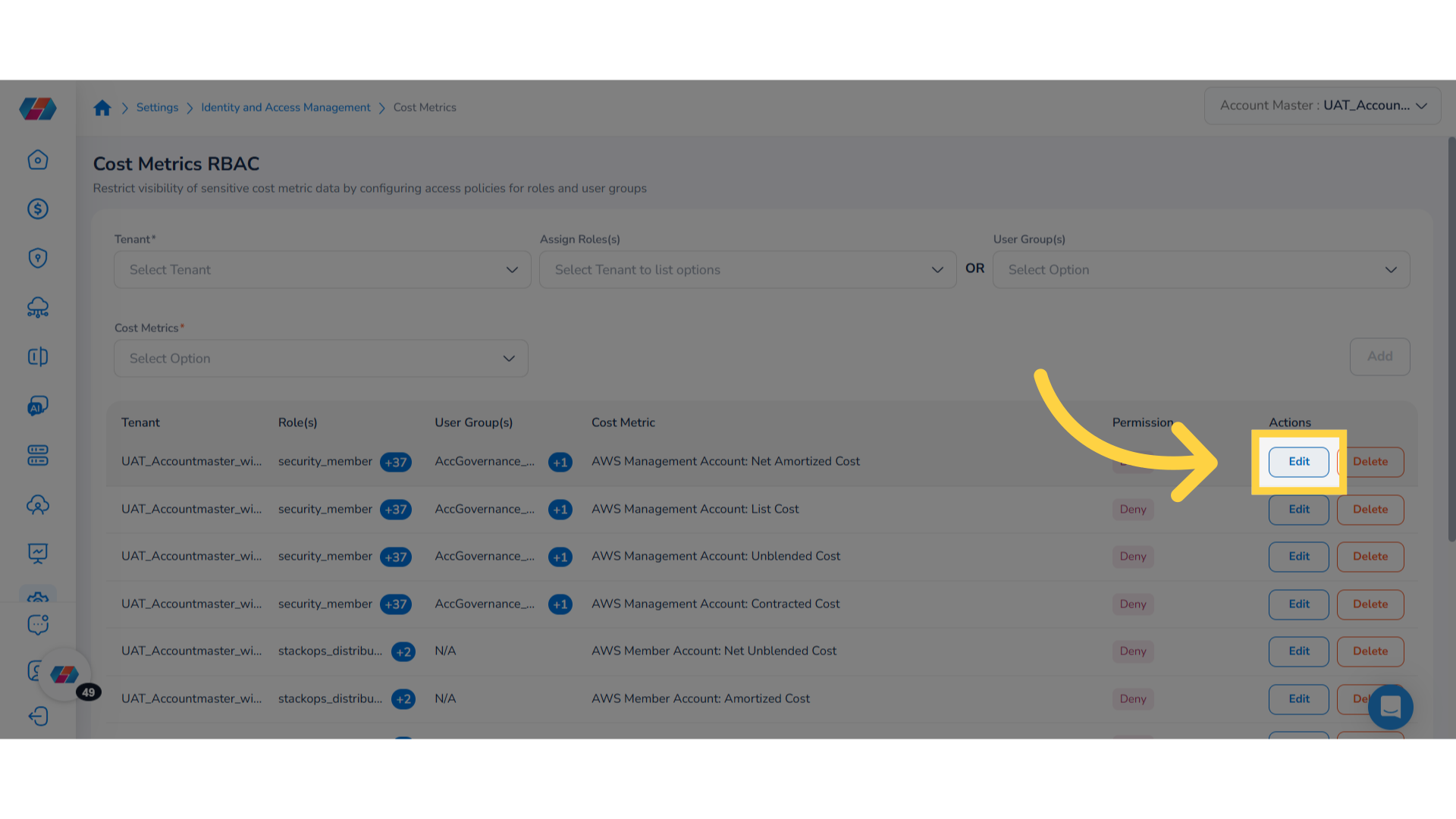1456x819 pixels.
Task: Edit the List Cost row
Action: pyautogui.click(x=1298, y=510)
